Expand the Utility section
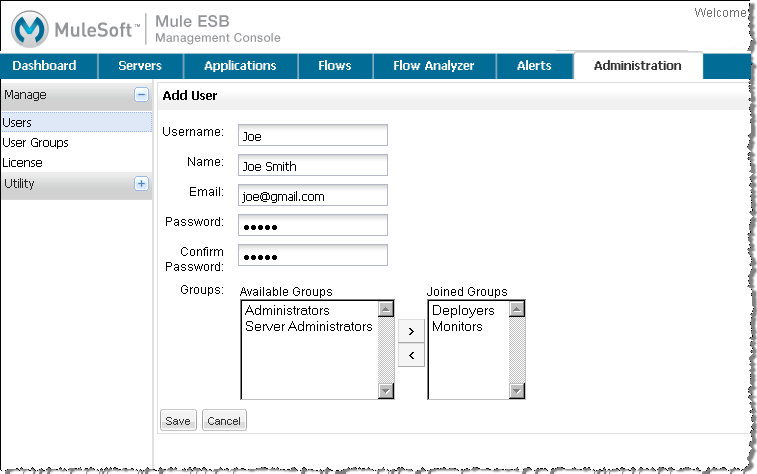The width and height of the screenshot is (757, 474). pyautogui.click(x=141, y=184)
